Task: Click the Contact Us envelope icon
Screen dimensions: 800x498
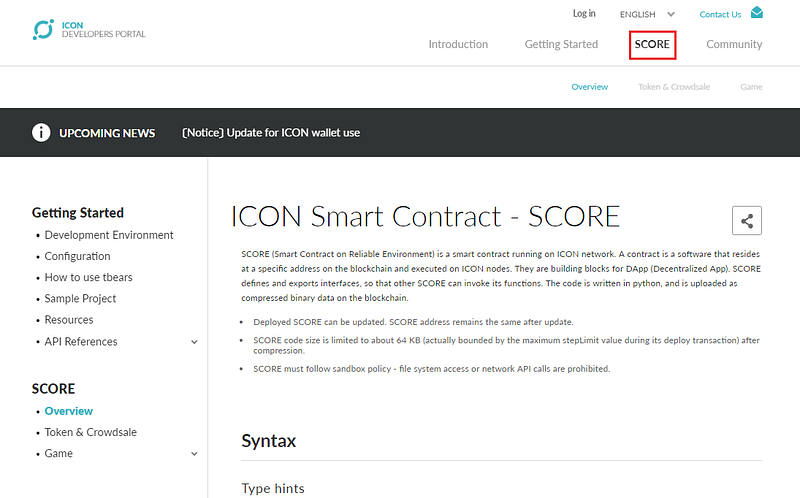Action: [757, 12]
